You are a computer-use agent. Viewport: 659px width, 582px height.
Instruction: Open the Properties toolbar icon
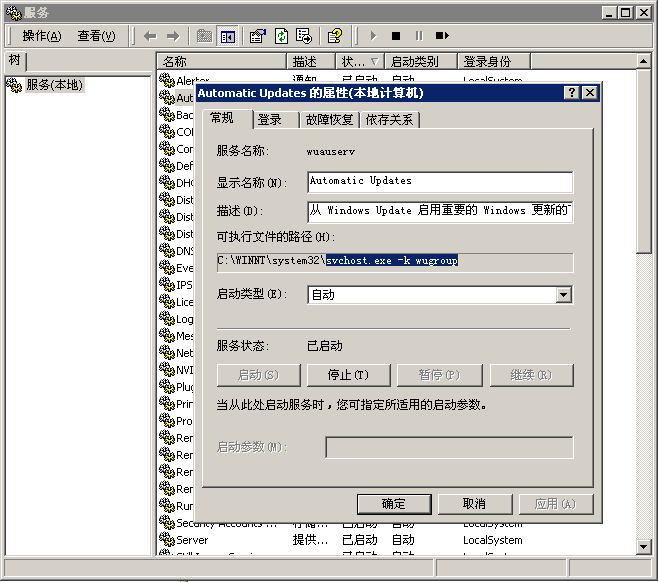pos(258,36)
